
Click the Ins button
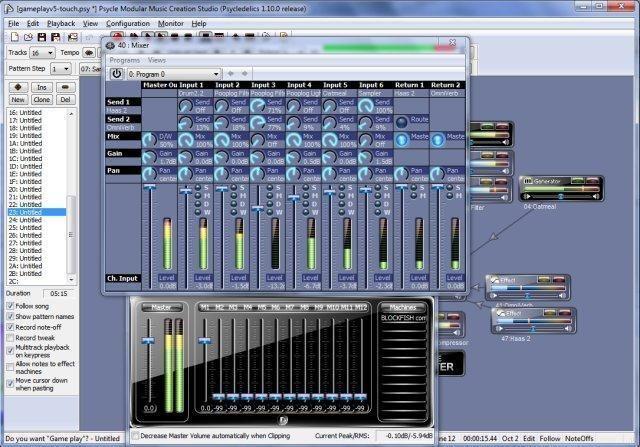(x=42, y=87)
